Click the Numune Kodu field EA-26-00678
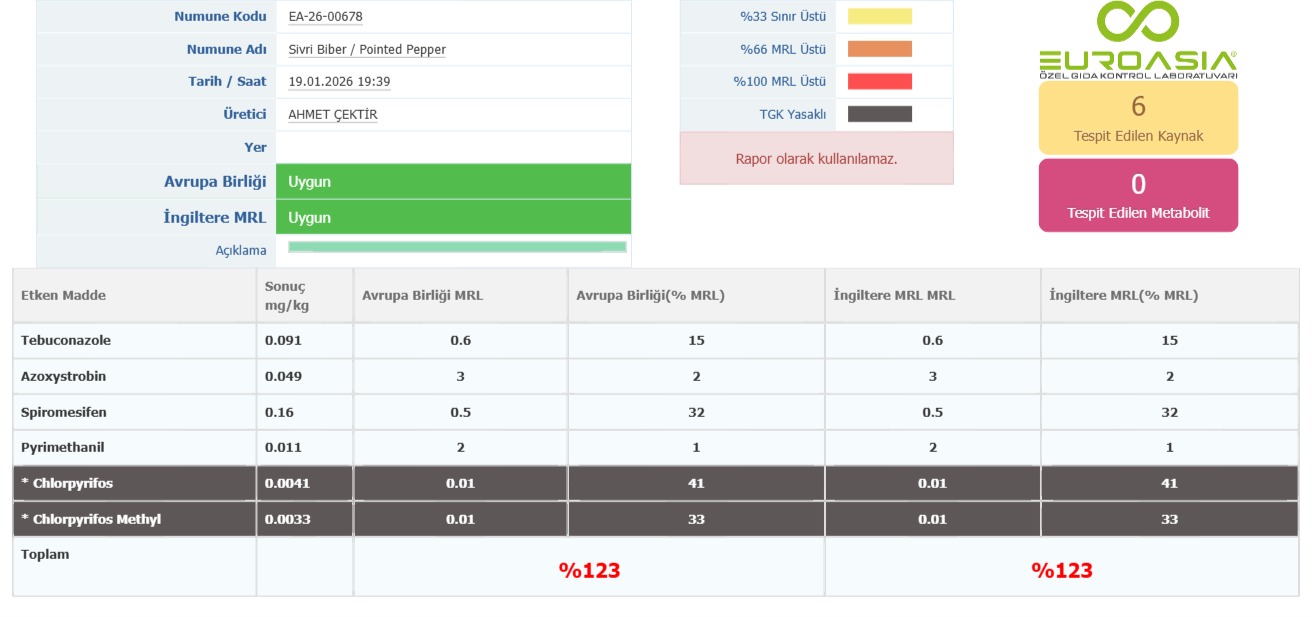Screen dimensions: 1312x617 pos(325,16)
